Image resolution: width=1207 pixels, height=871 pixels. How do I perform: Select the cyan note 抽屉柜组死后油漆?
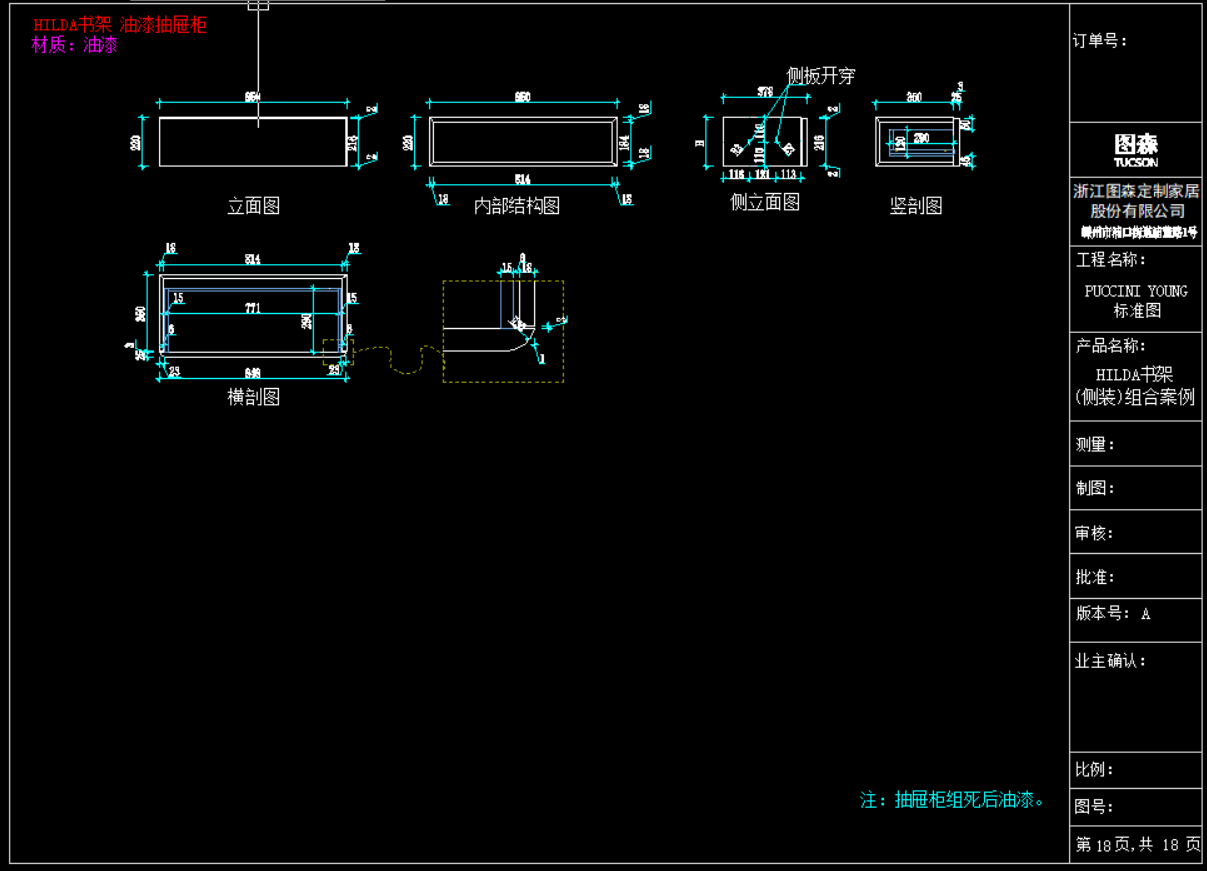(x=952, y=800)
